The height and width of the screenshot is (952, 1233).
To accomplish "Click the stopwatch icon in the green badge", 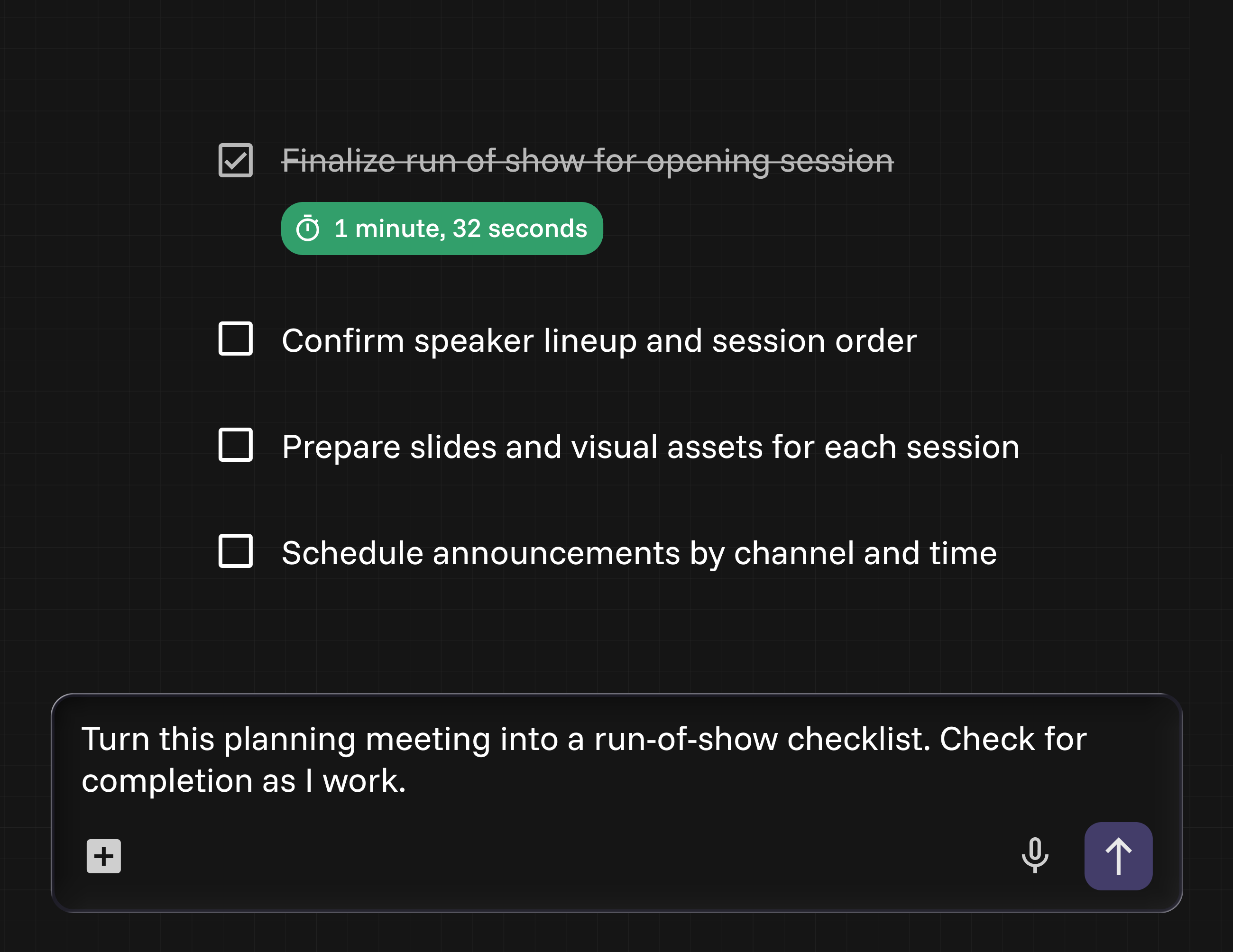I will coord(308,229).
